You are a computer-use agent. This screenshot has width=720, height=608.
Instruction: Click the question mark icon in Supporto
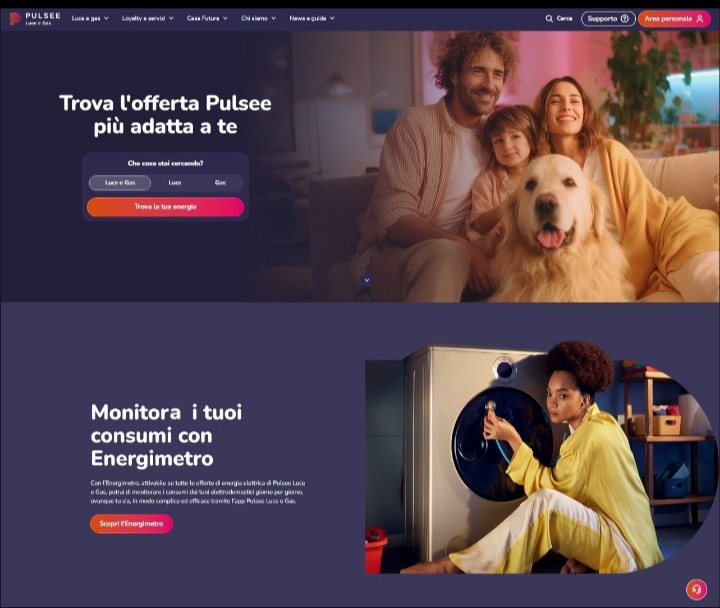tap(624, 18)
